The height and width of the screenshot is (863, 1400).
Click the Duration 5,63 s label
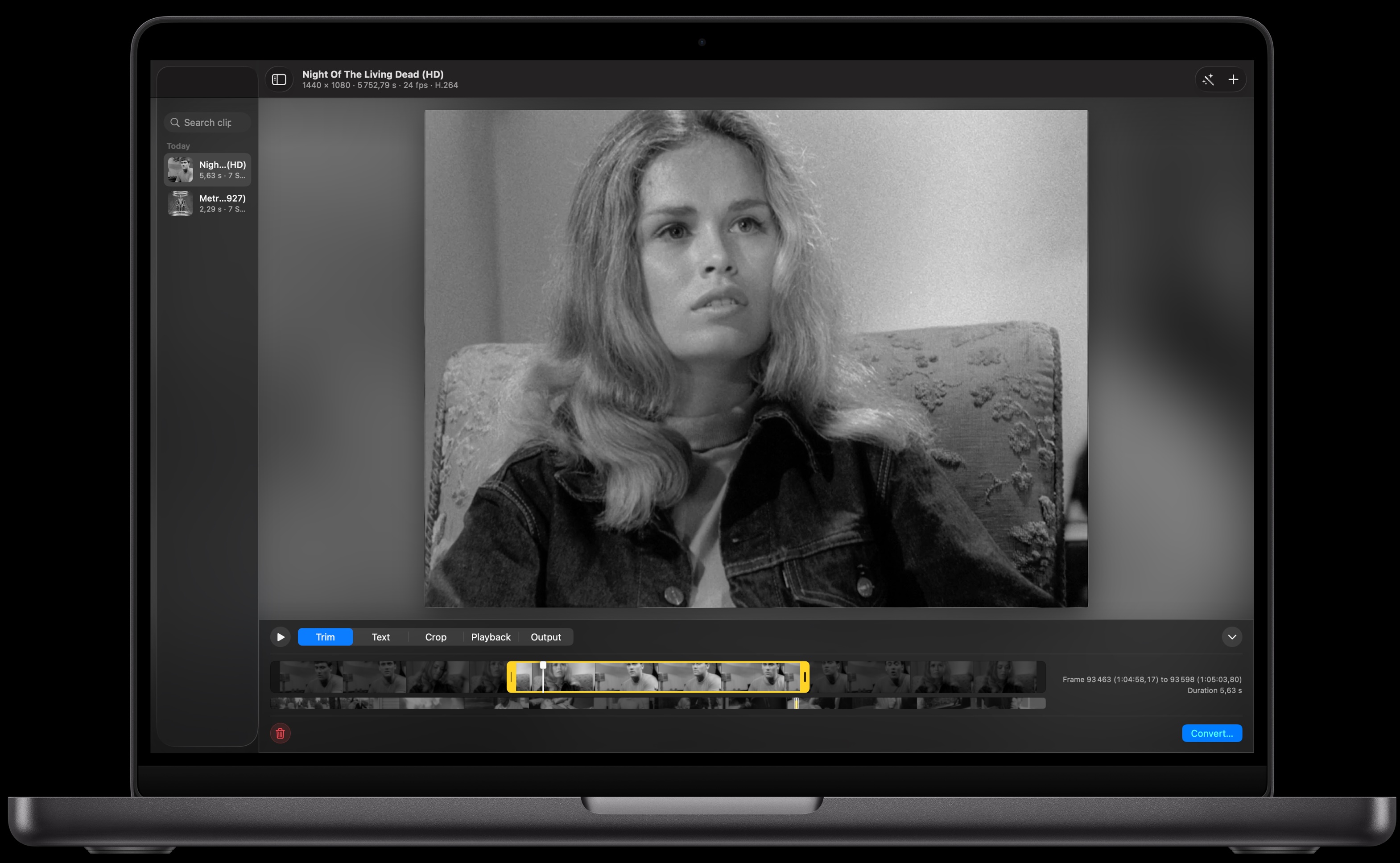coord(1214,691)
